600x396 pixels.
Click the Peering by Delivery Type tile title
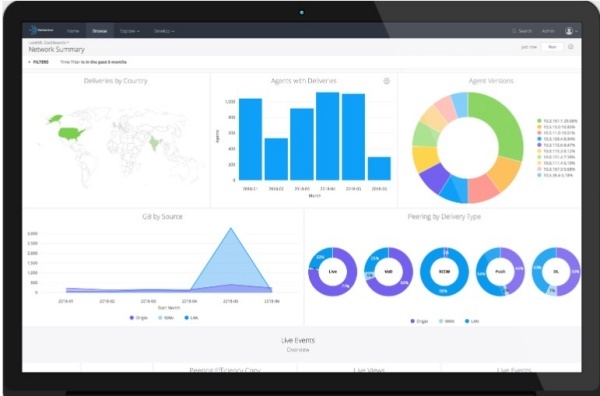pos(444,217)
